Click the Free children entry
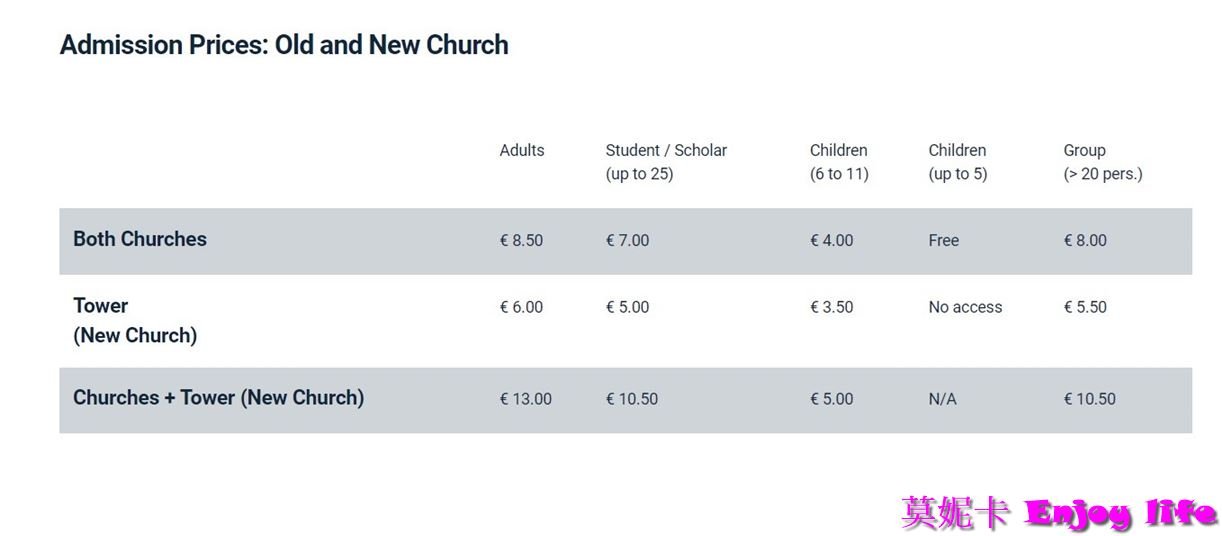The image size is (1222, 536). pyautogui.click(x=943, y=240)
